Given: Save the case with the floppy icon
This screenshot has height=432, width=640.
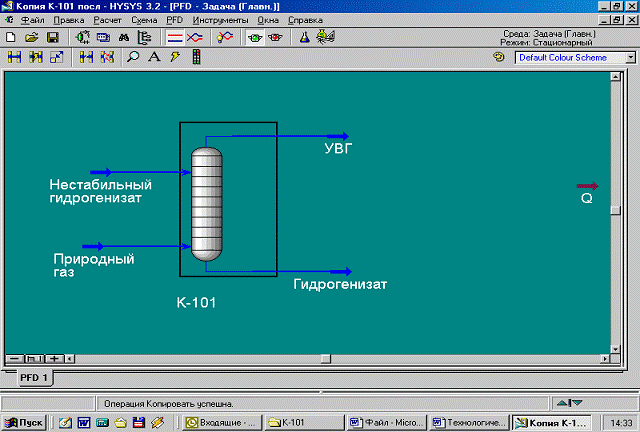Looking at the screenshot, I should pyautogui.click(x=52, y=37).
